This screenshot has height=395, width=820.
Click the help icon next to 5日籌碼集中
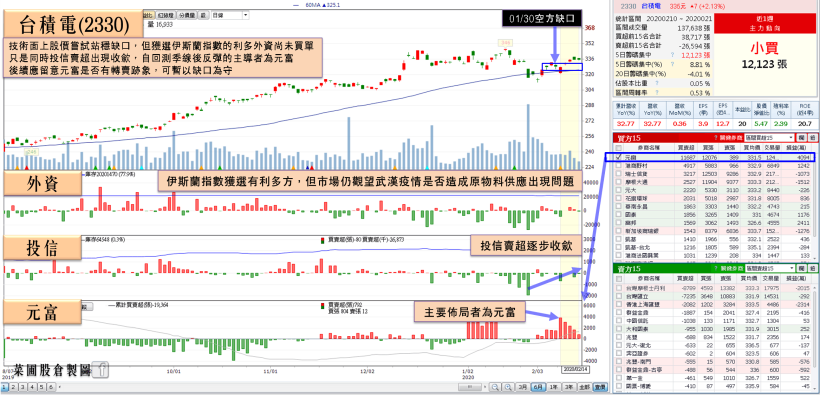pyautogui.click(x=672, y=54)
